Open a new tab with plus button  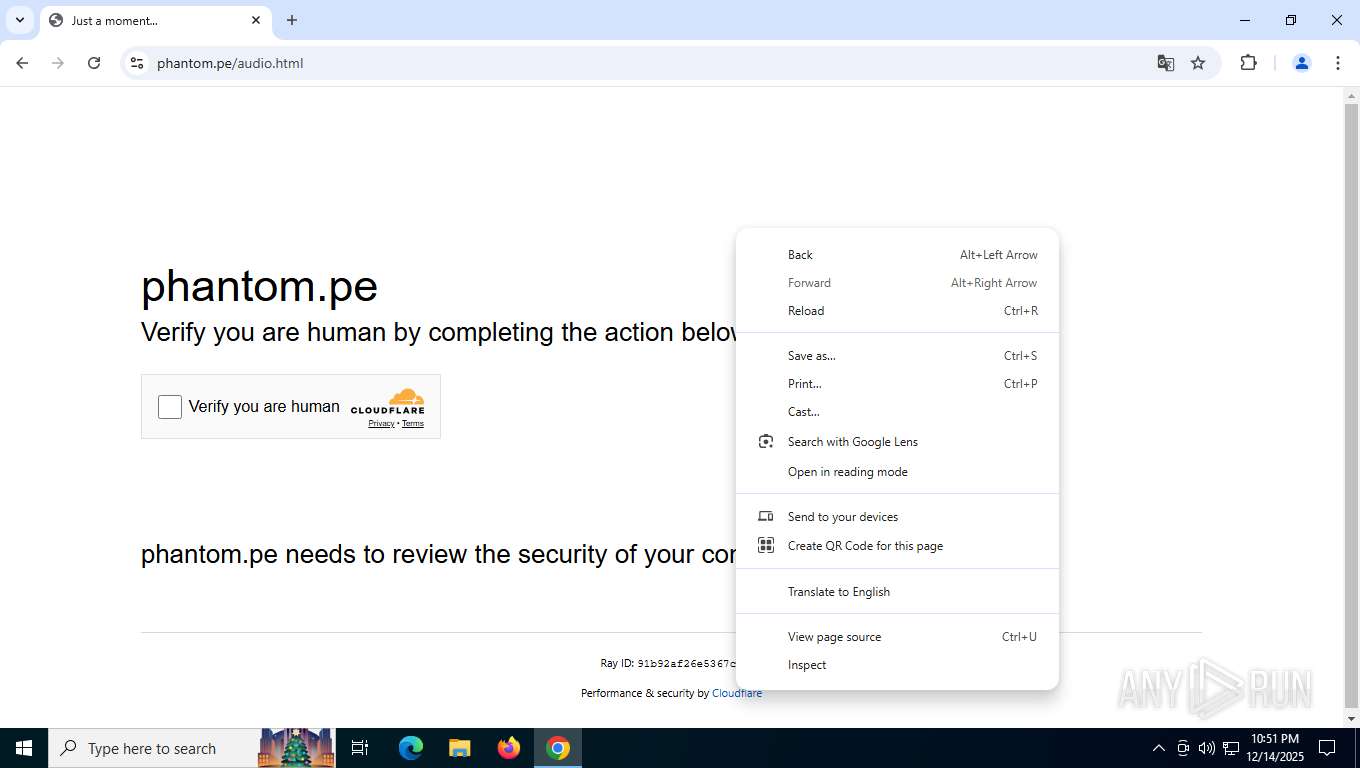click(292, 20)
